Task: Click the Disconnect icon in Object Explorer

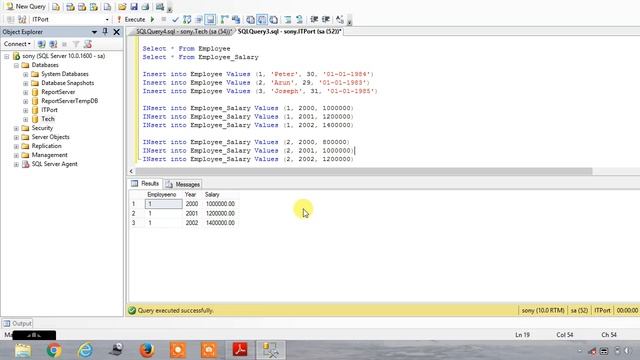Action: (x=53, y=44)
